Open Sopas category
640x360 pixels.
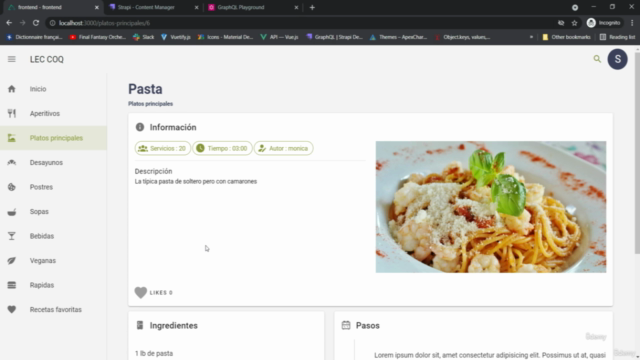click(39, 211)
